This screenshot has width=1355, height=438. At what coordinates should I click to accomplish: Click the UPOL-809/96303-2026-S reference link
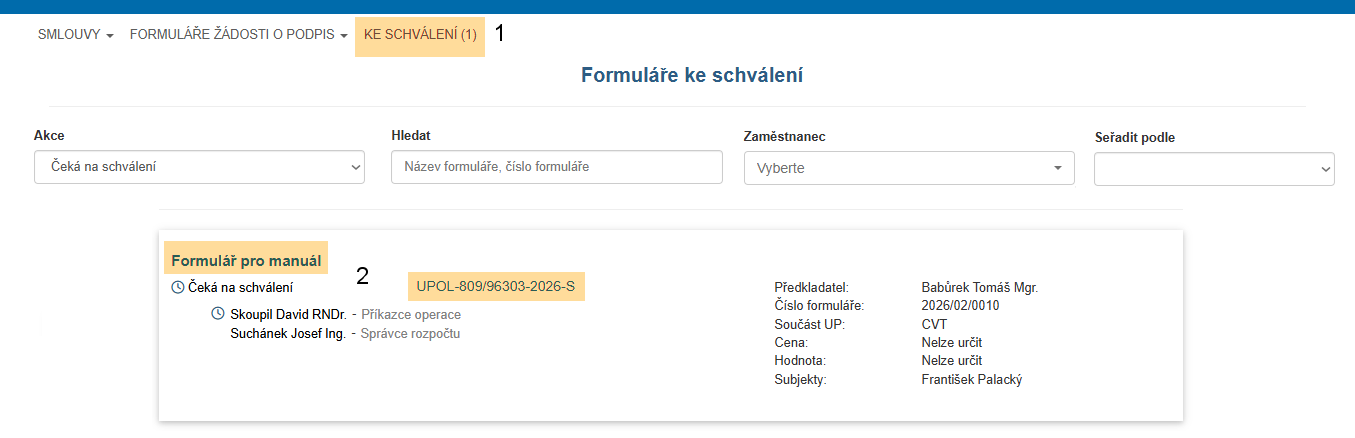click(496, 287)
